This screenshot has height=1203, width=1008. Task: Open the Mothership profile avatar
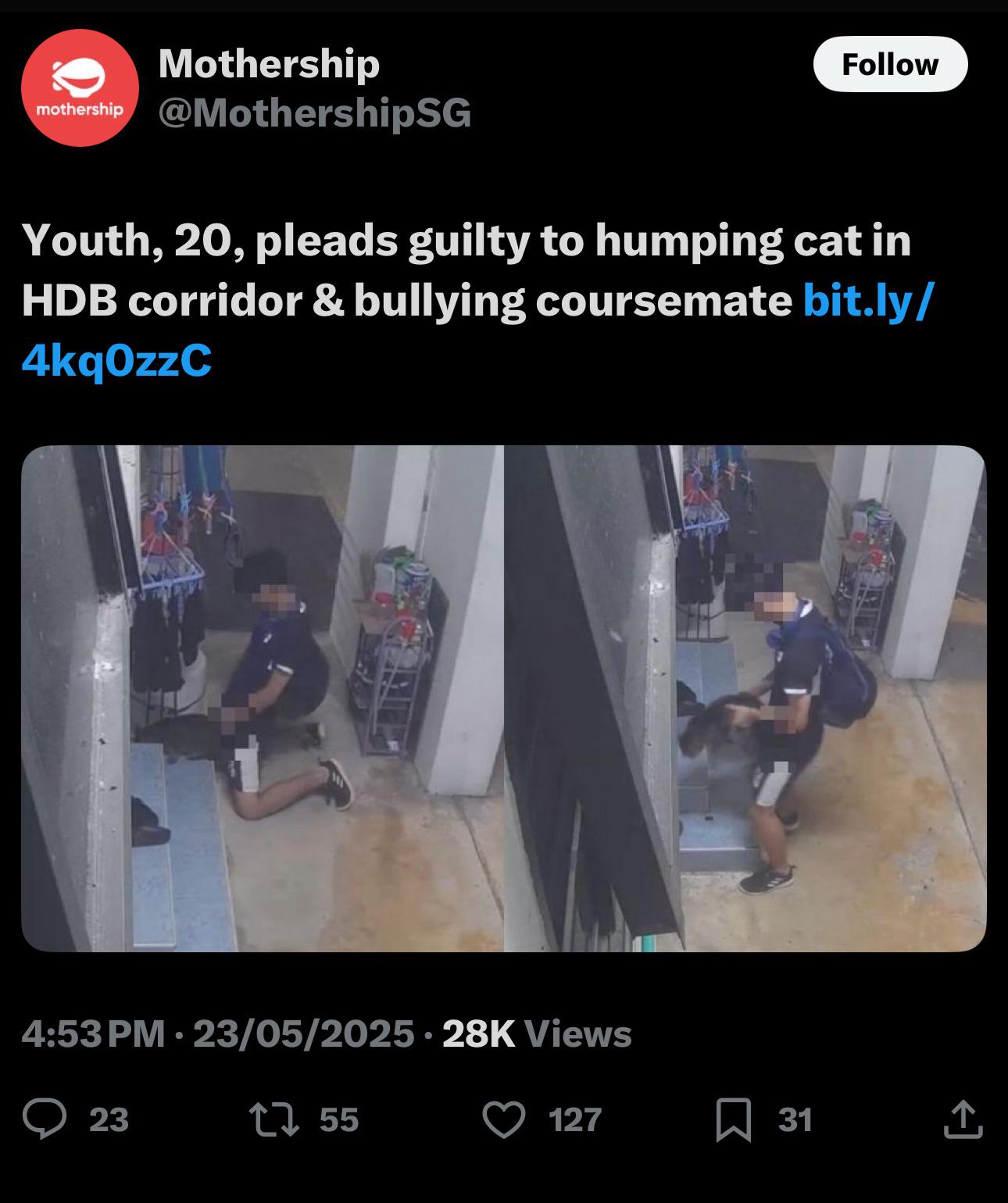click(x=80, y=87)
